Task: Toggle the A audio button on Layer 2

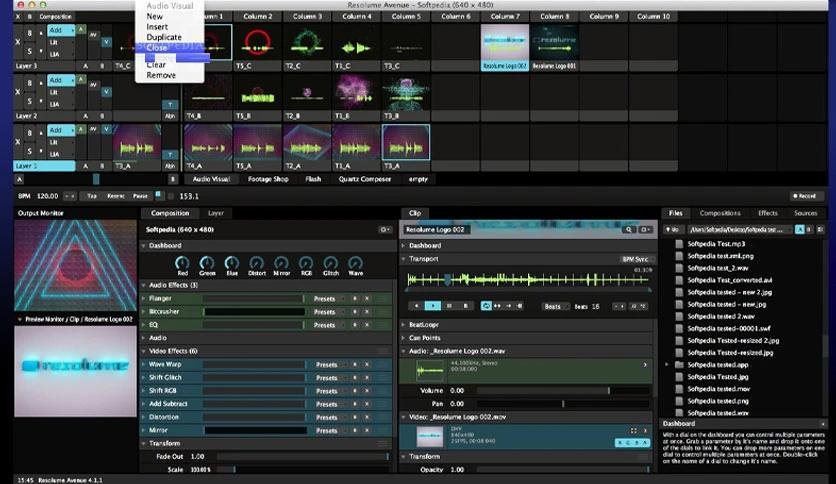Action: tap(81, 79)
